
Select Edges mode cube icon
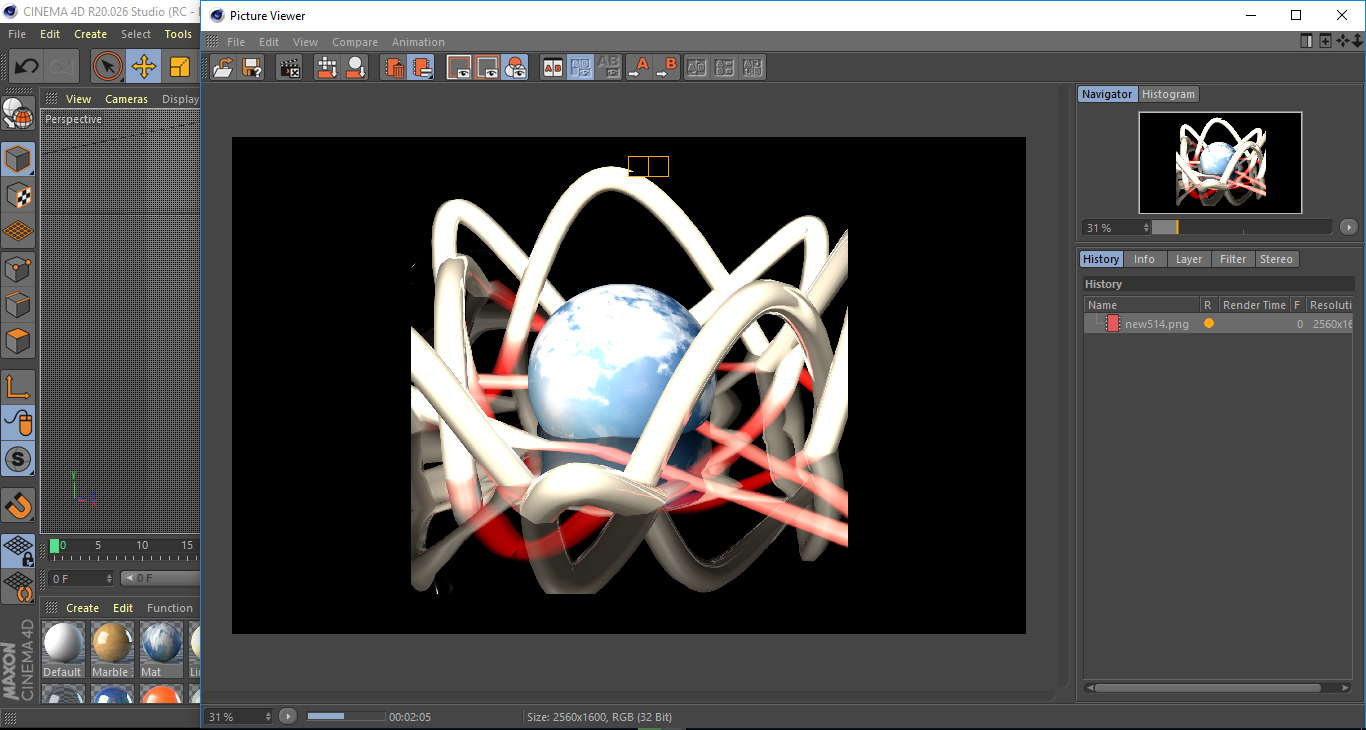tap(18, 304)
